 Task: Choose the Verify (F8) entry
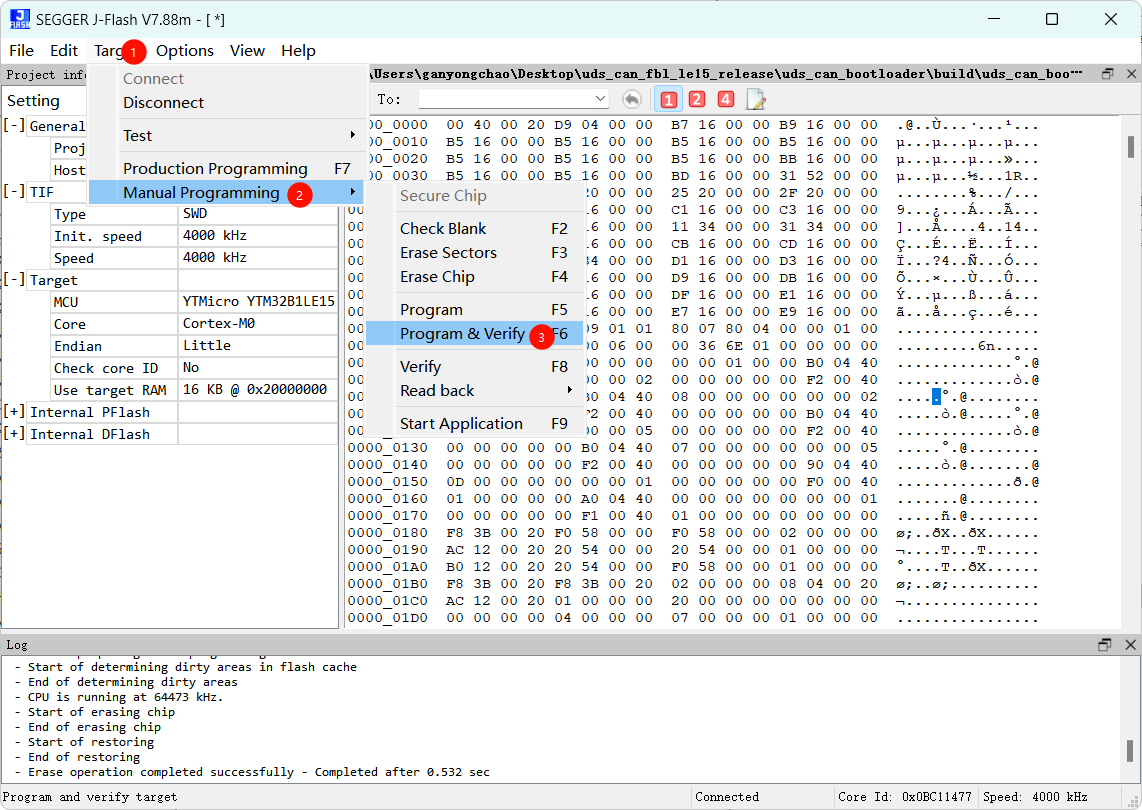coord(474,367)
